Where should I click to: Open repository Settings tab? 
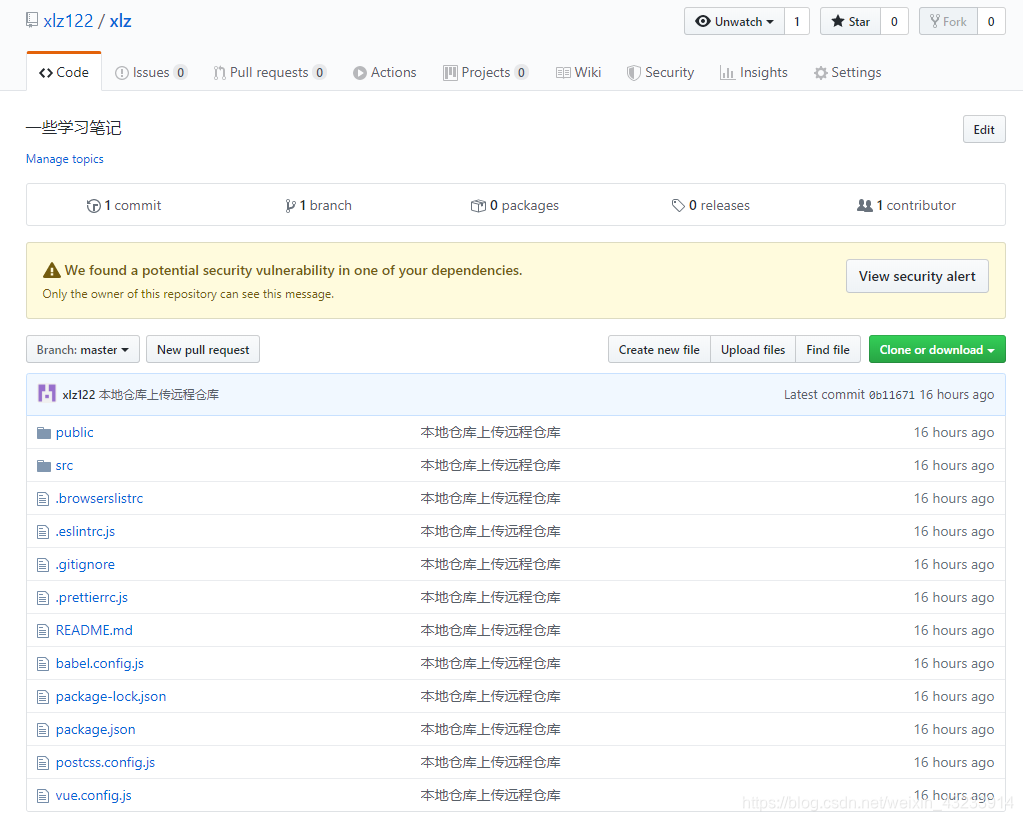tap(847, 72)
